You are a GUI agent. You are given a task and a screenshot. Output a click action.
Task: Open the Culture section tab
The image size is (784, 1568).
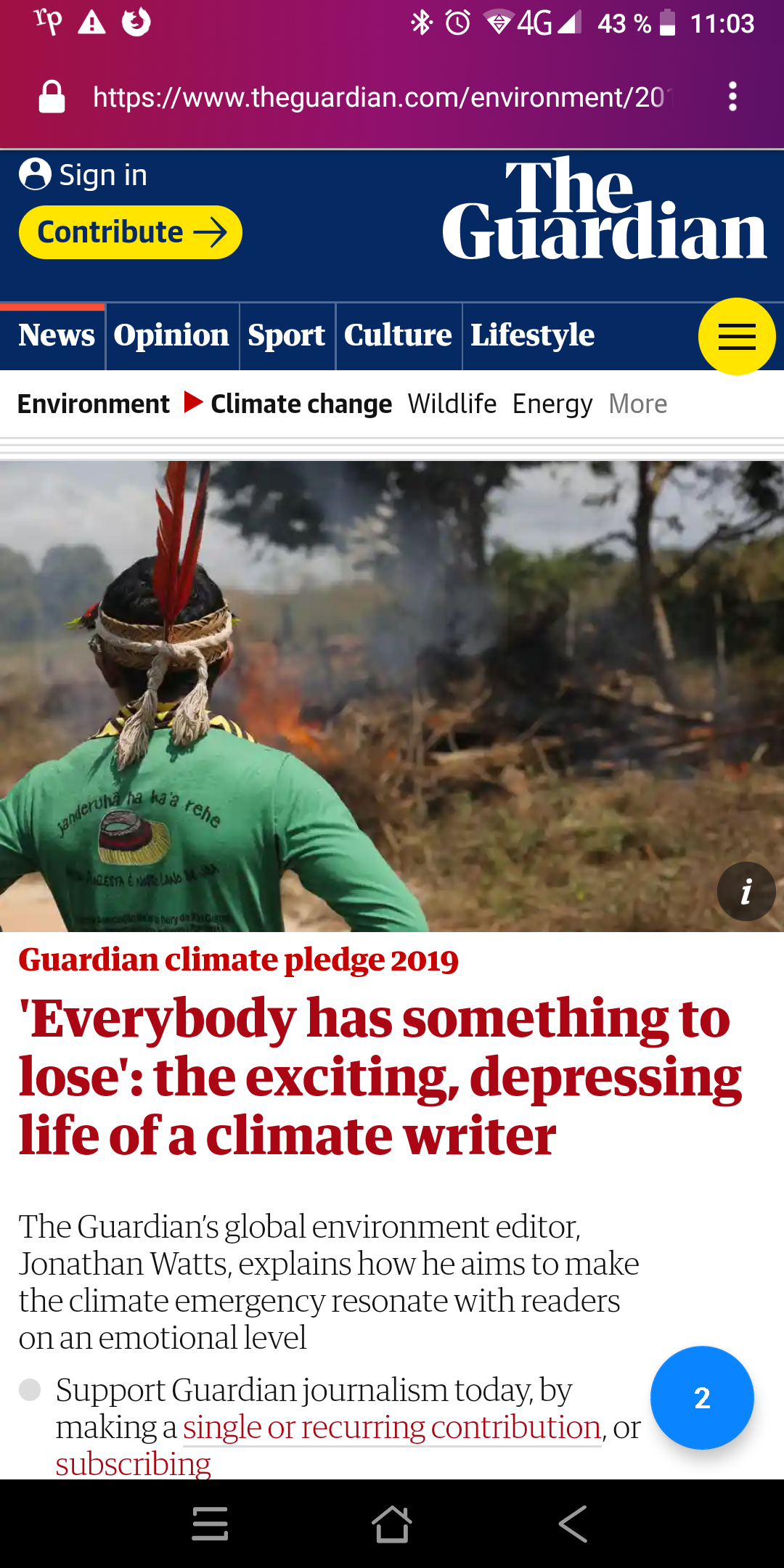[x=398, y=336]
